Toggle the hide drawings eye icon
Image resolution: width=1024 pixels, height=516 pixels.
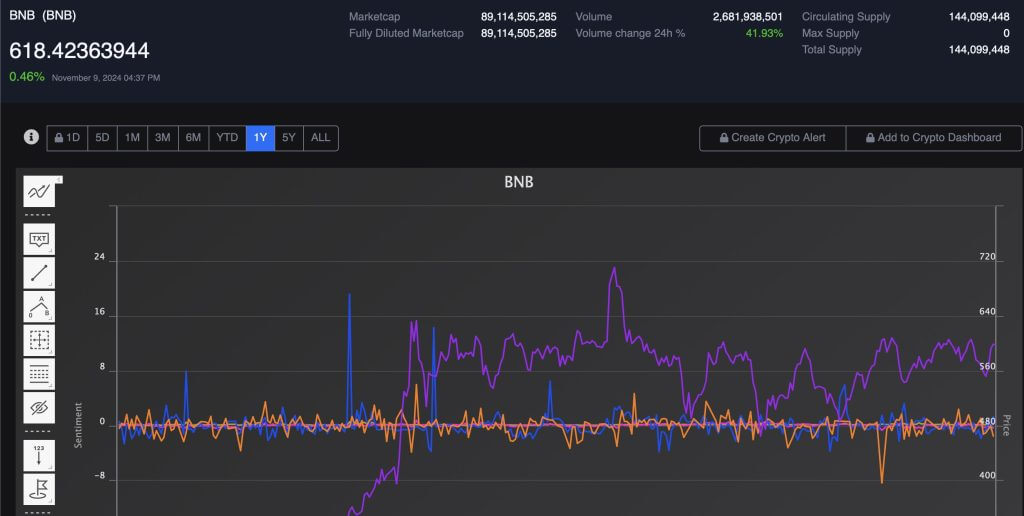click(39, 408)
